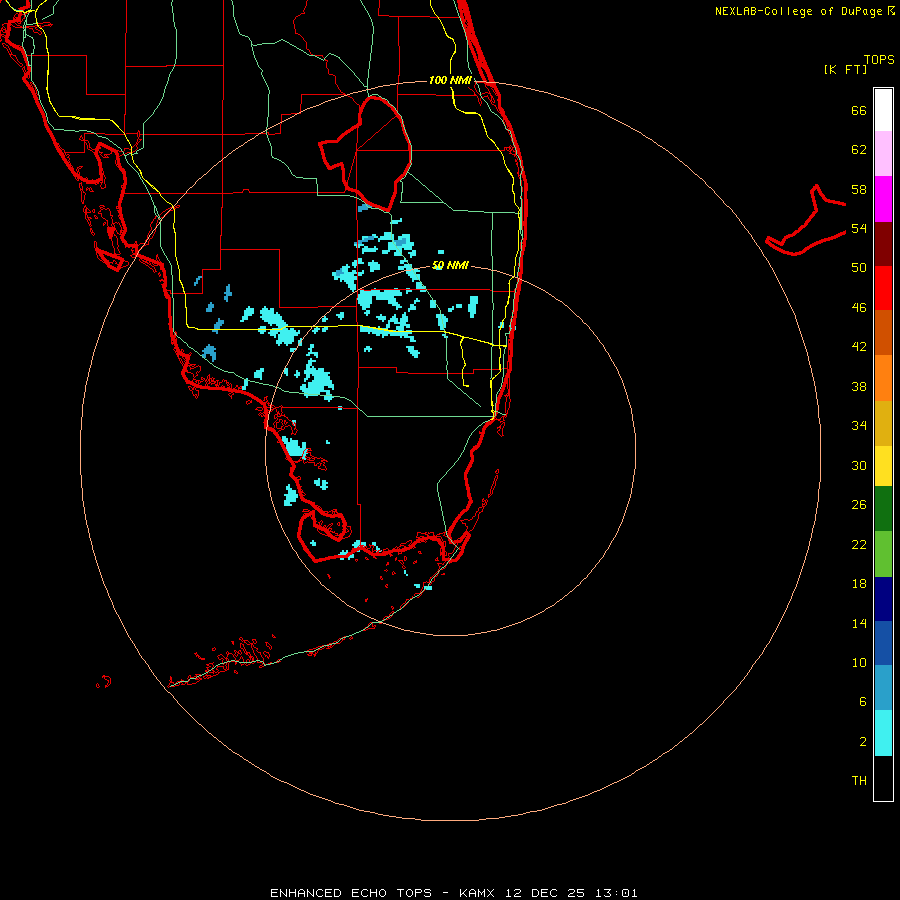Click the light blue 14 legend swatch
This screenshot has width=900, height=900.
tap(883, 688)
